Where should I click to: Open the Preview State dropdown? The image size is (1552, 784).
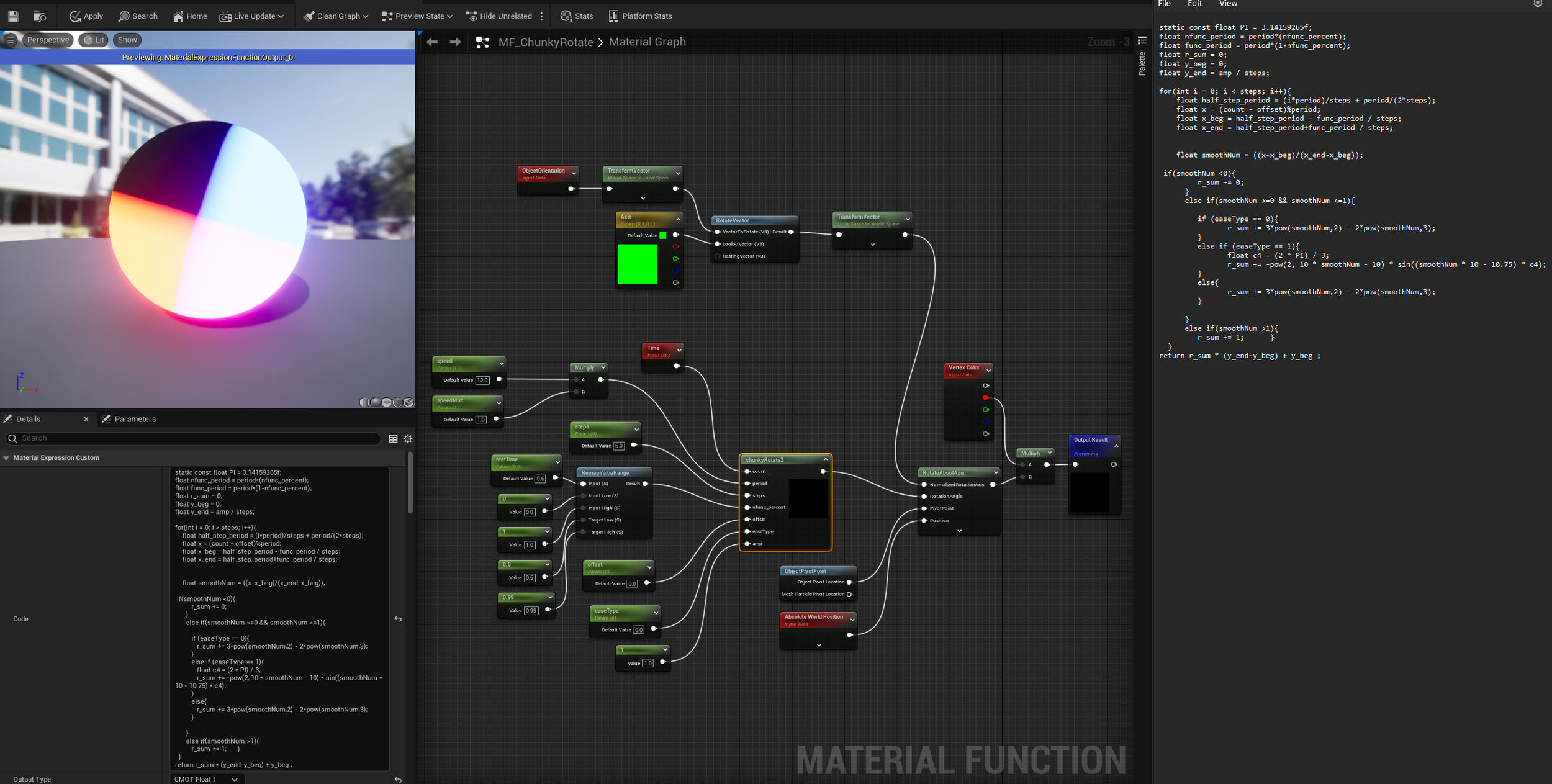pyautogui.click(x=416, y=16)
